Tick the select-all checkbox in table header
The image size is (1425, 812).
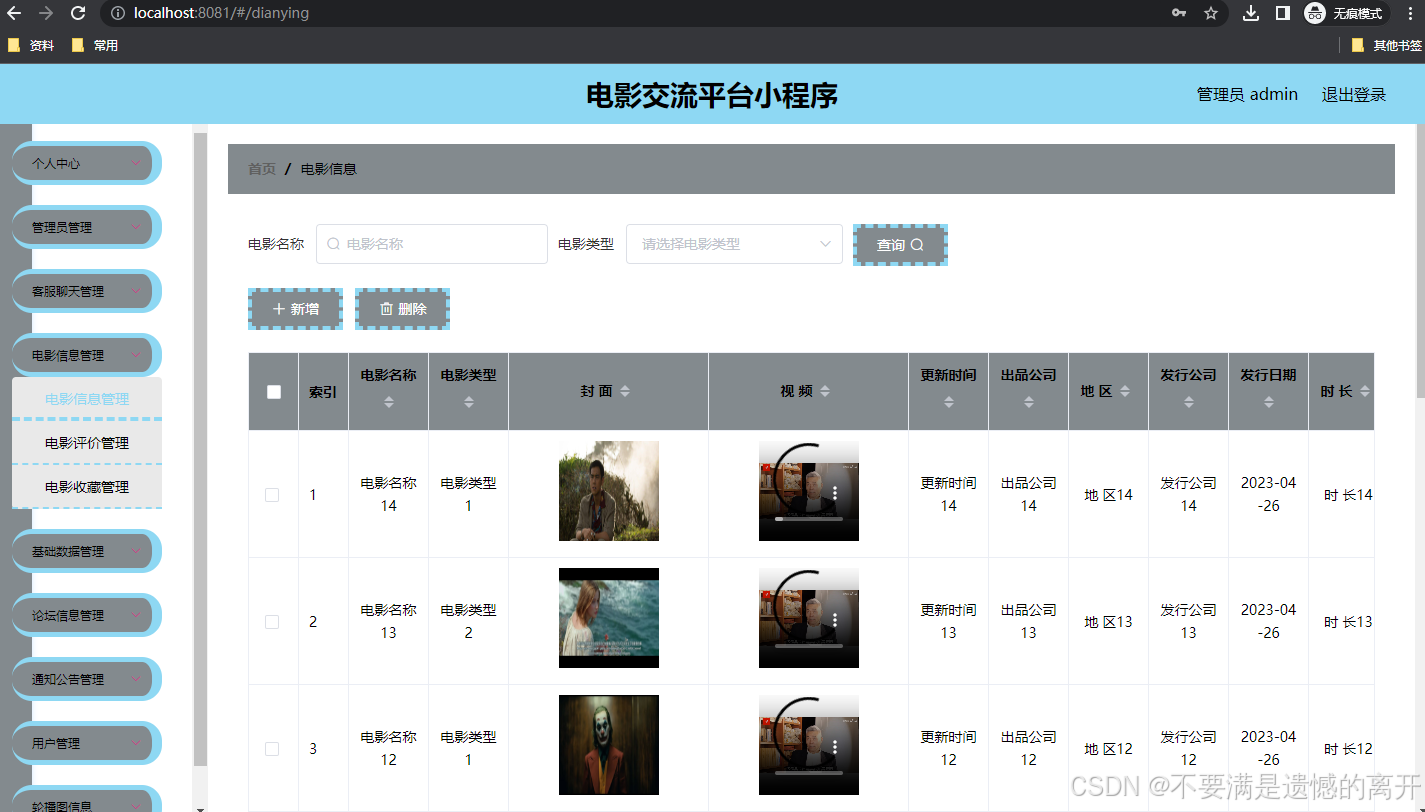(x=274, y=392)
